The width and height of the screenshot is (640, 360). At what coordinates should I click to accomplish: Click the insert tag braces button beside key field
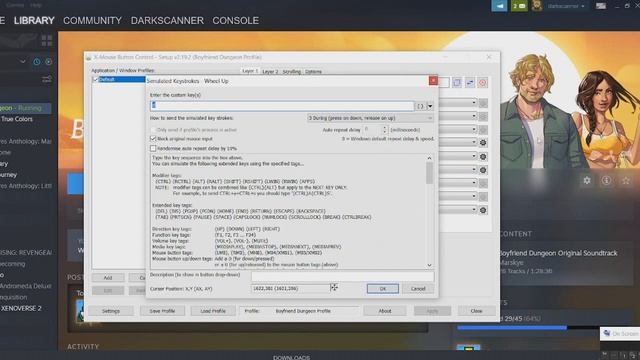(x=420, y=106)
